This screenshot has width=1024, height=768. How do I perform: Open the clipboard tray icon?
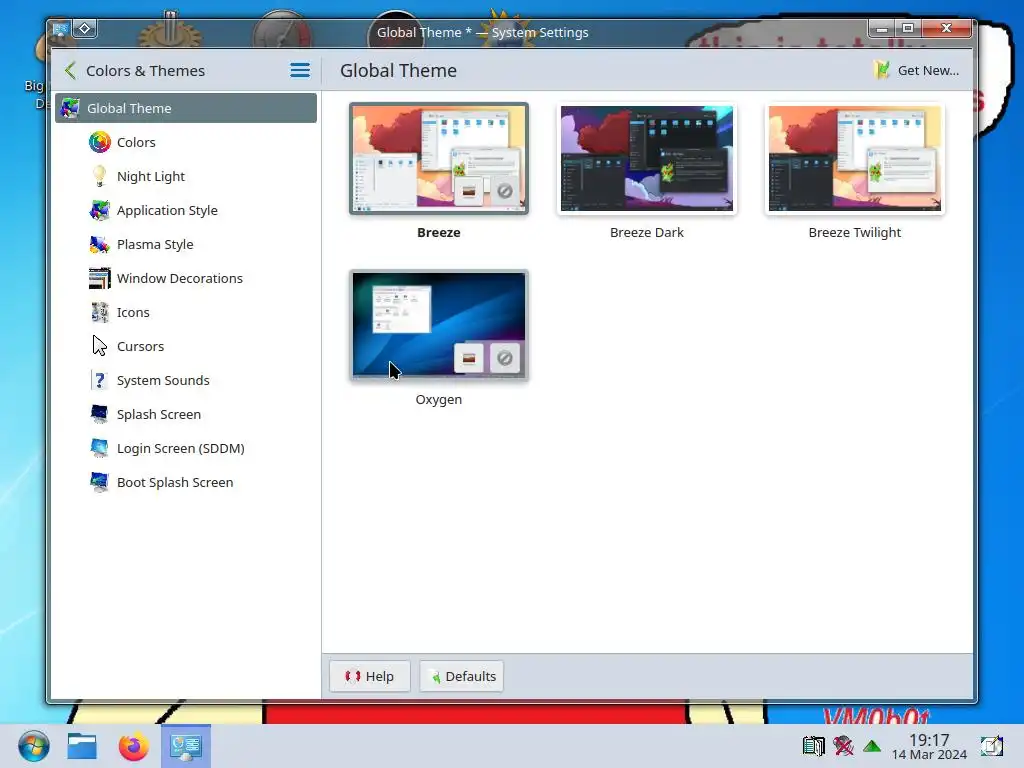(814, 746)
